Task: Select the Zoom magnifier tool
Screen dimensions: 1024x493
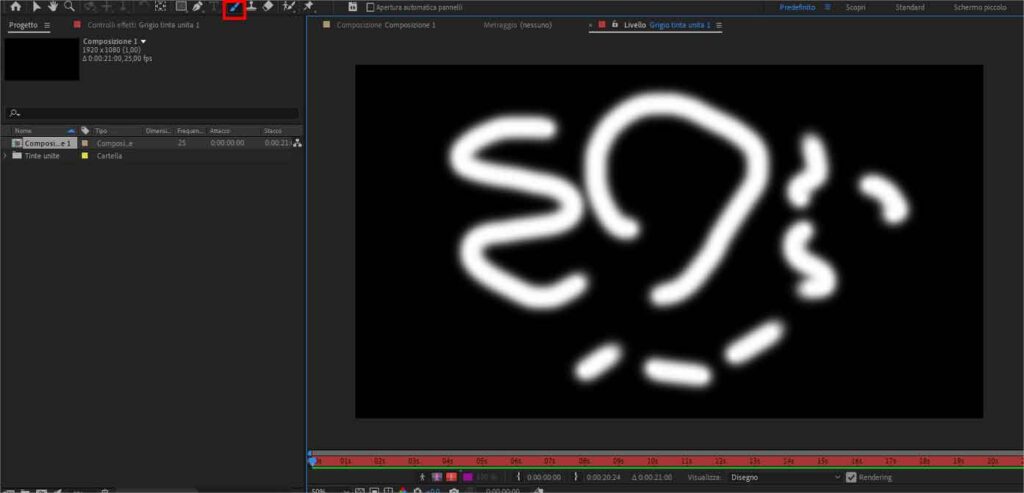Action: tap(69, 7)
